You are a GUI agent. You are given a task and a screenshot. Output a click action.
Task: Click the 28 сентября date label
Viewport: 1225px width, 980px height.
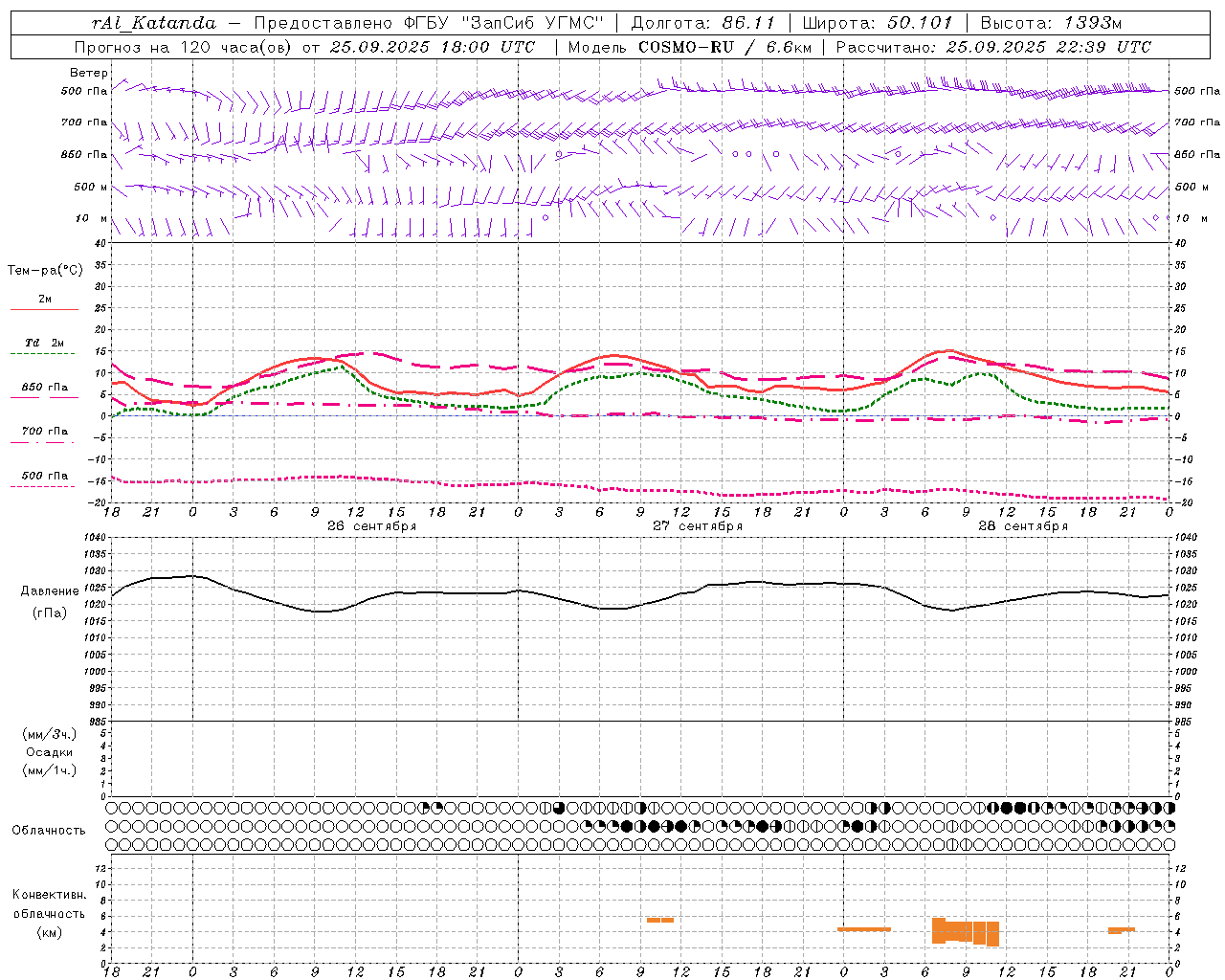pyautogui.click(x=1022, y=526)
